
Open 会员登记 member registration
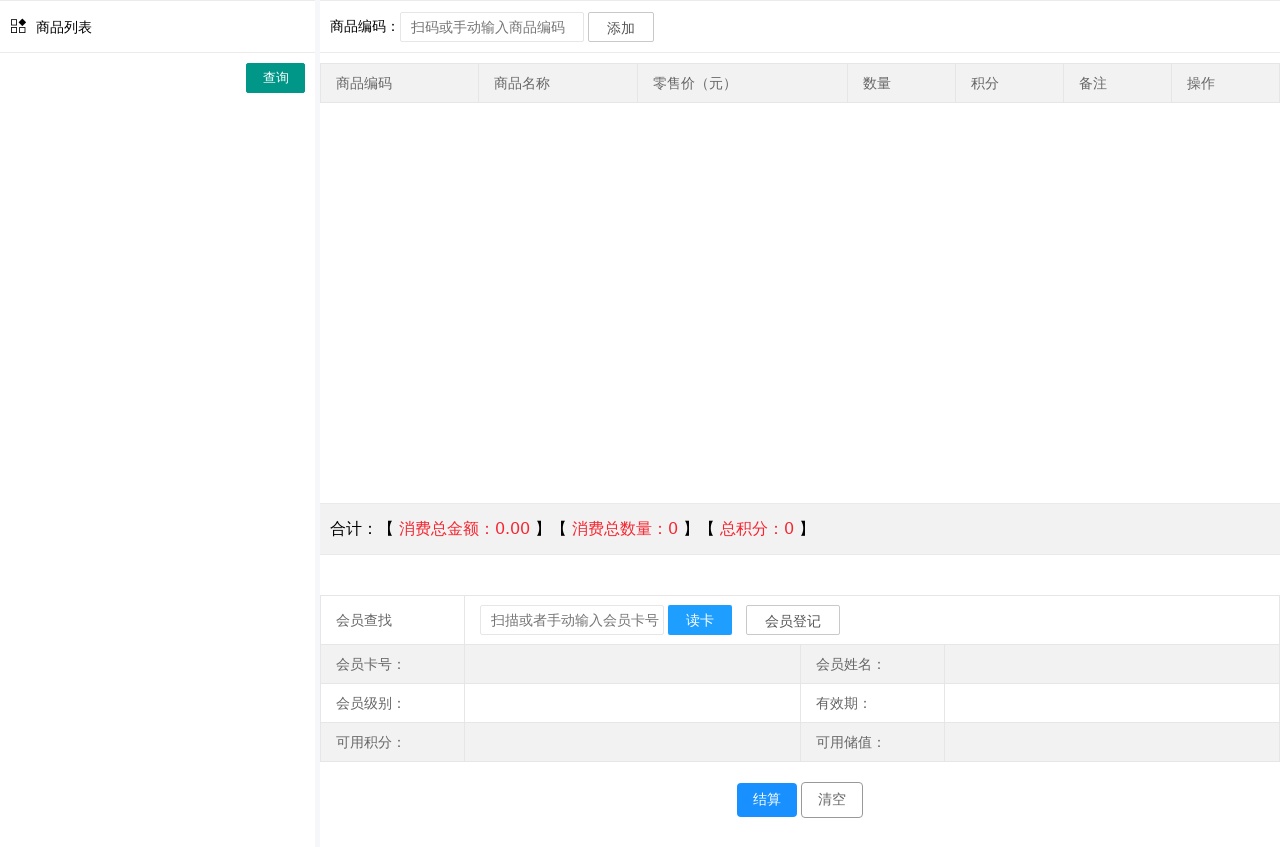(x=792, y=620)
